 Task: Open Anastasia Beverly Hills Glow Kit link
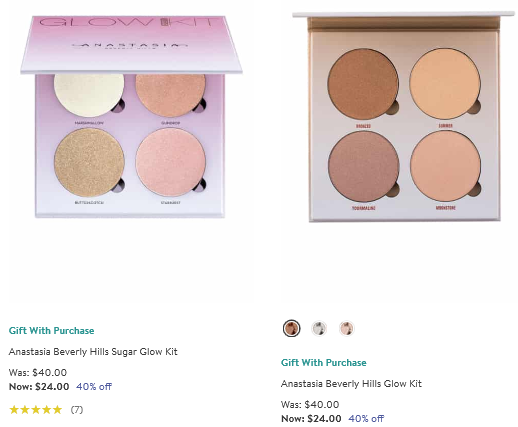pos(351,384)
